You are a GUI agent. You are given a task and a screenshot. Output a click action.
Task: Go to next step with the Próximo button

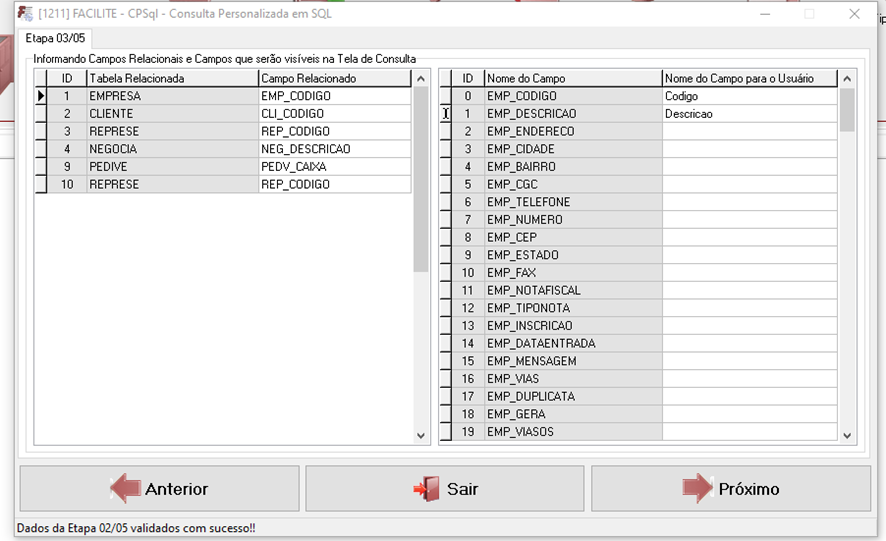[731, 488]
